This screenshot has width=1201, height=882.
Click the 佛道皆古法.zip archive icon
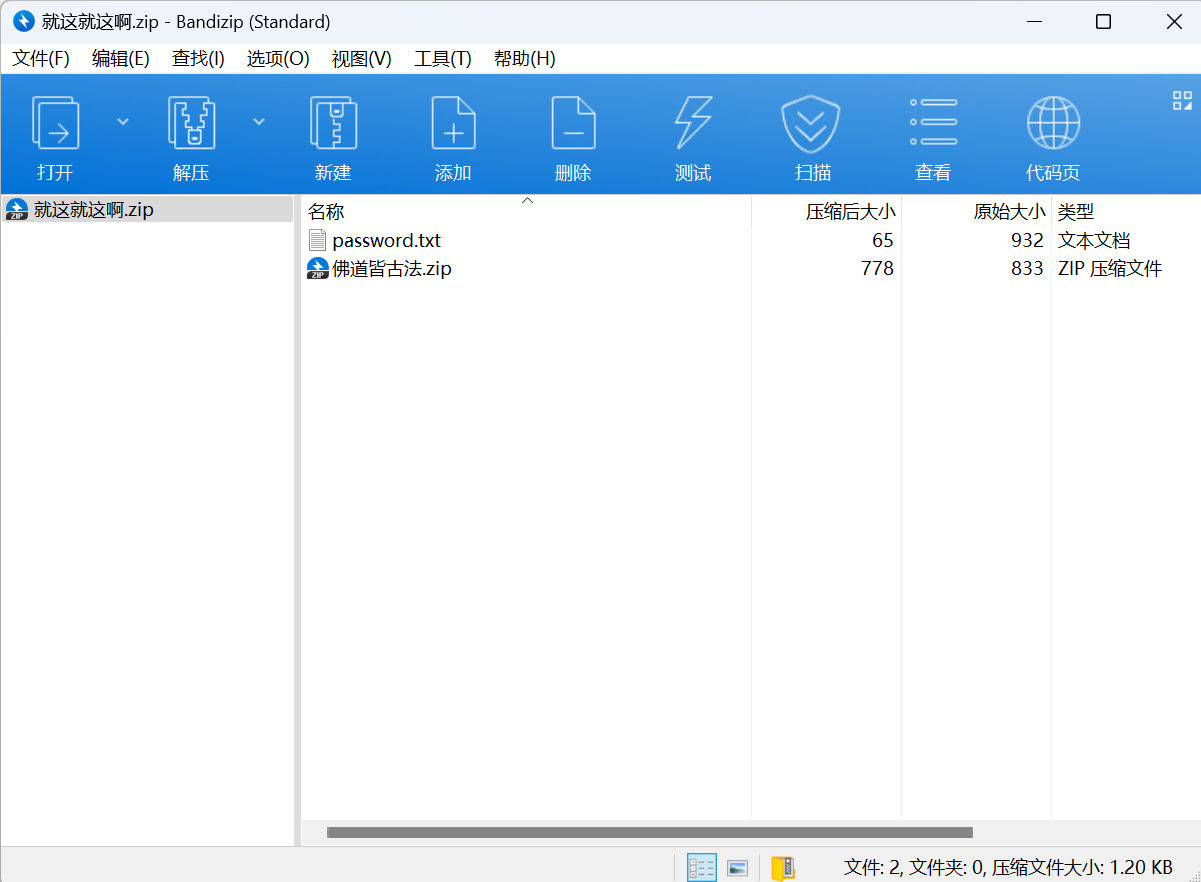(318, 268)
